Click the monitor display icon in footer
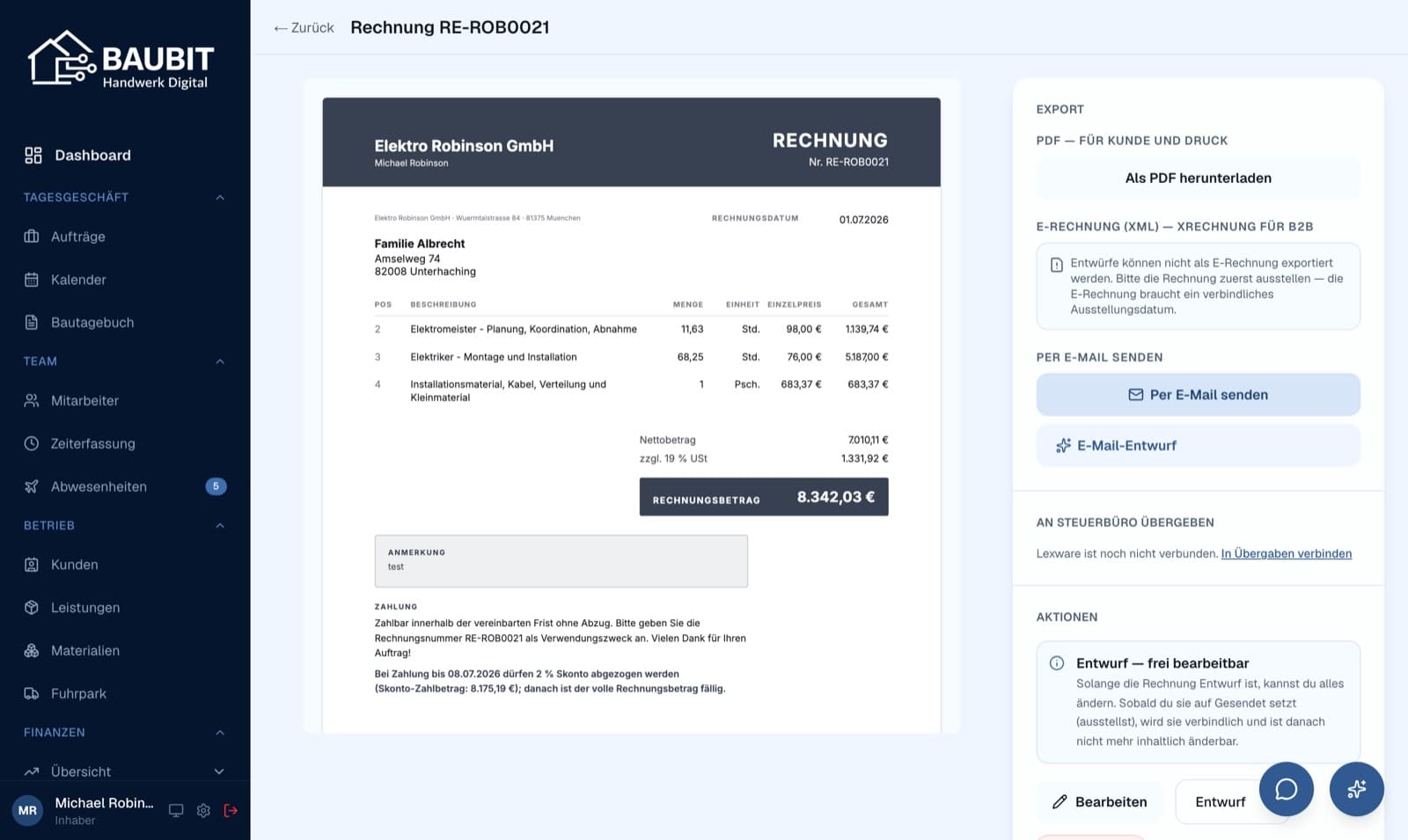The image size is (1408, 840). click(176, 810)
